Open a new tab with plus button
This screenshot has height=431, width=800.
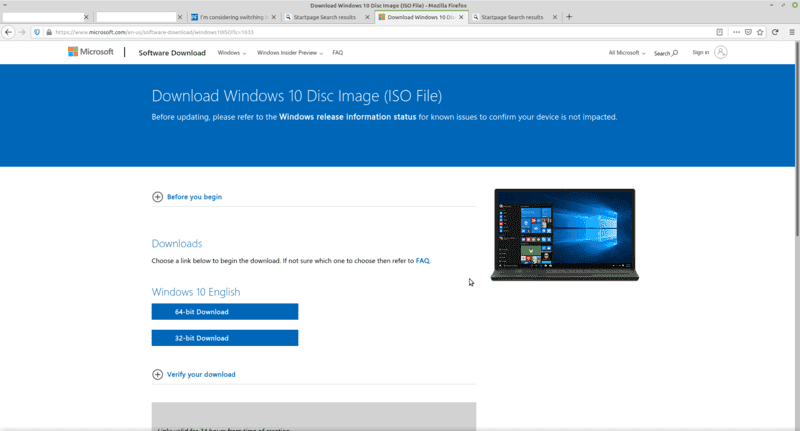point(569,17)
